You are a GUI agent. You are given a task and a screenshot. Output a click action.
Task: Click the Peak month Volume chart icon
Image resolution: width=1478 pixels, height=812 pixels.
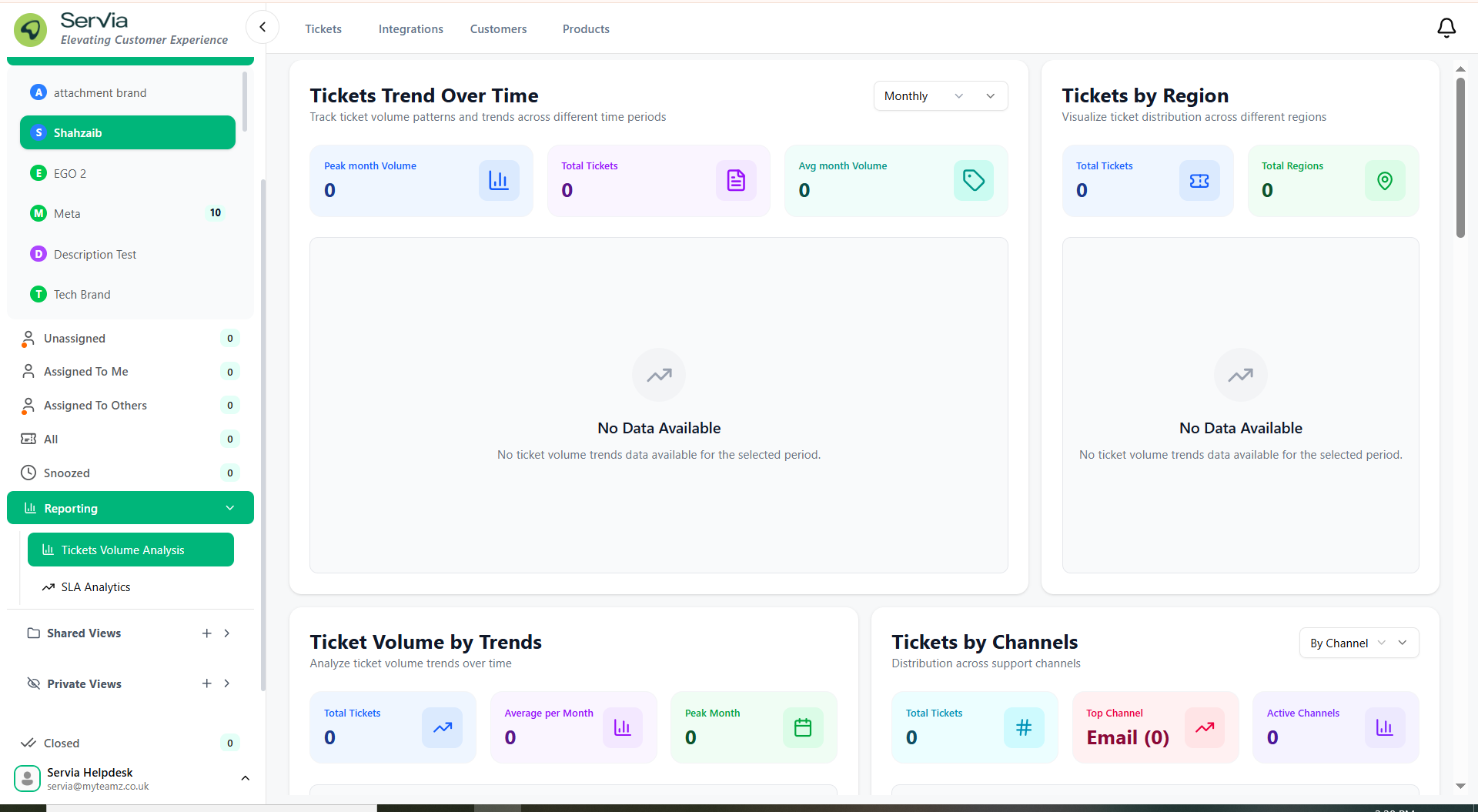[x=499, y=181]
